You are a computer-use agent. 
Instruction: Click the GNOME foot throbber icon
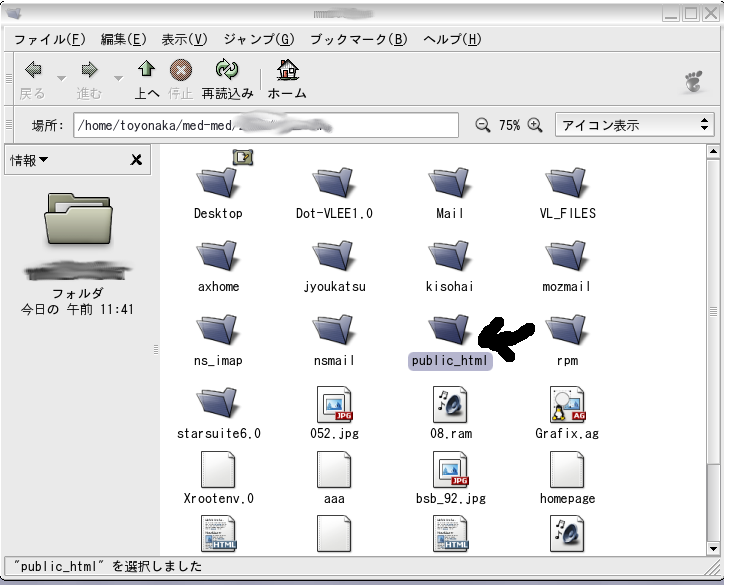[x=694, y=81]
